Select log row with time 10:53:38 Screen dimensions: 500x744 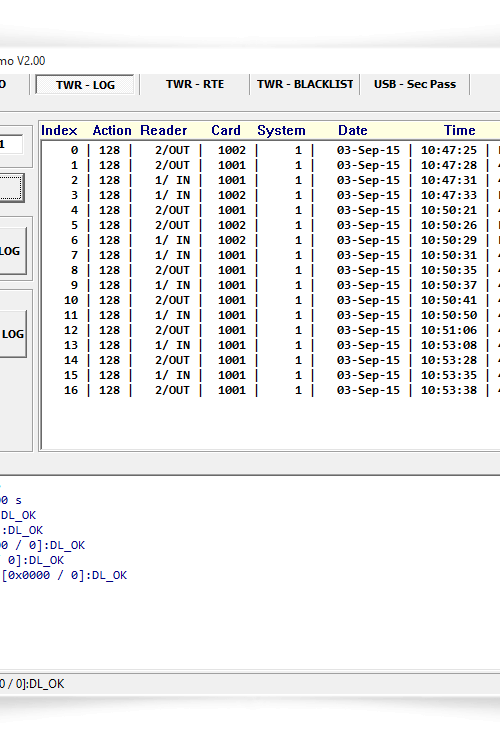(271, 391)
